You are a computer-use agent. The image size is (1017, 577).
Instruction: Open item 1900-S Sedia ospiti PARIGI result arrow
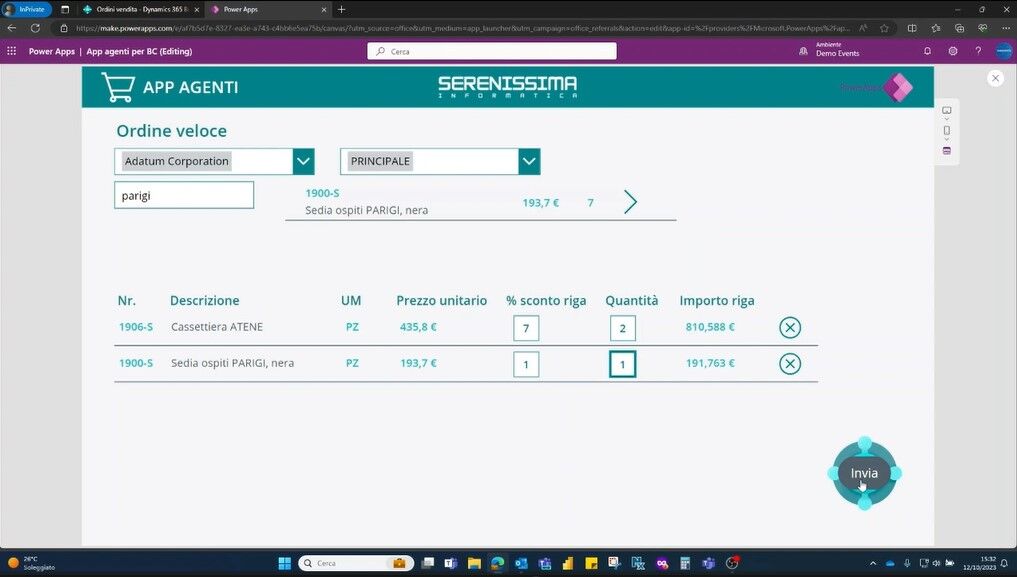(x=630, y=202)
